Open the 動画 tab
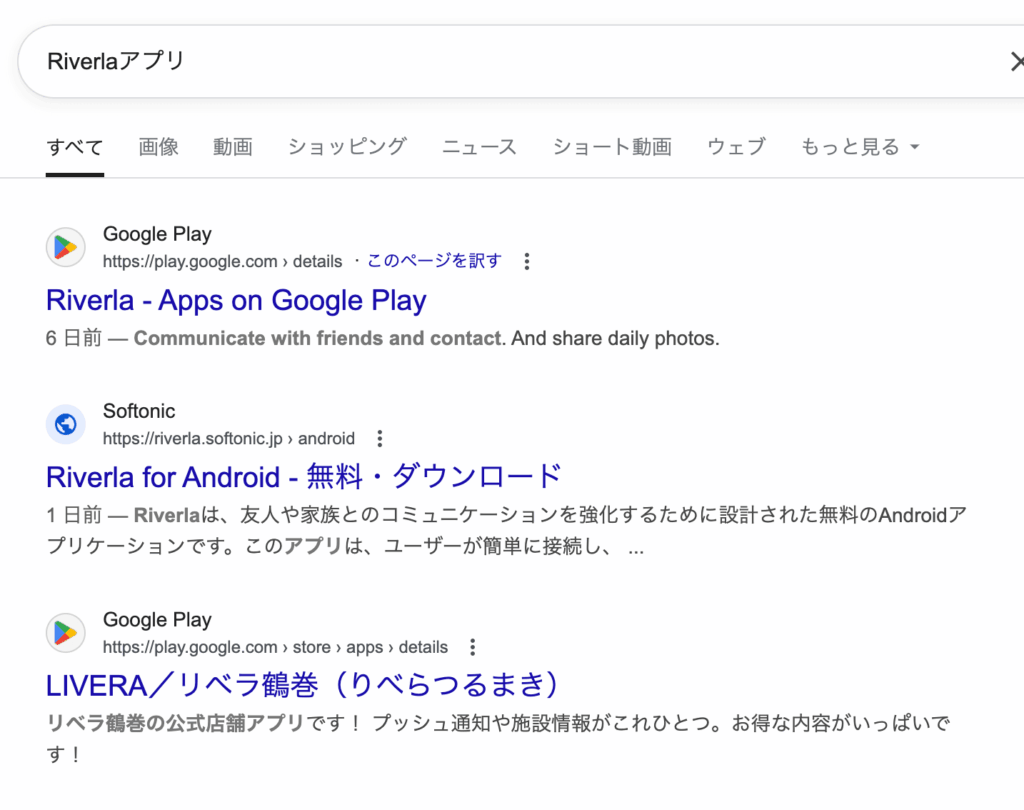1024x810 pixels. (233, 147)
